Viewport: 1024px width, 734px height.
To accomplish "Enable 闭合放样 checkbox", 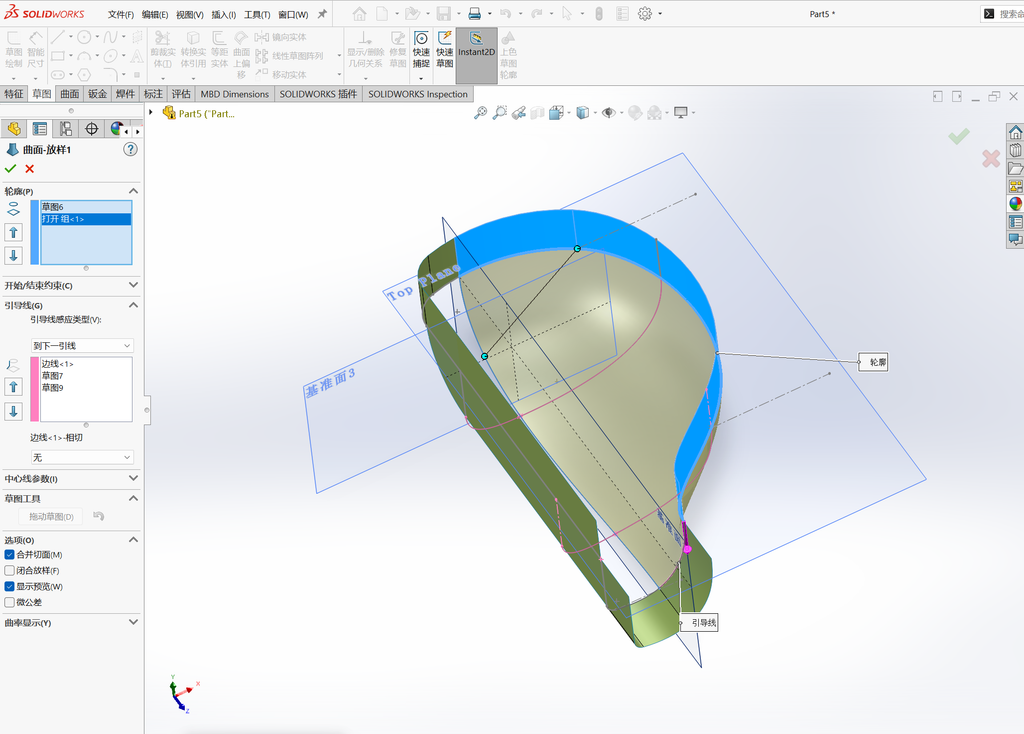I will coord(10,570).
